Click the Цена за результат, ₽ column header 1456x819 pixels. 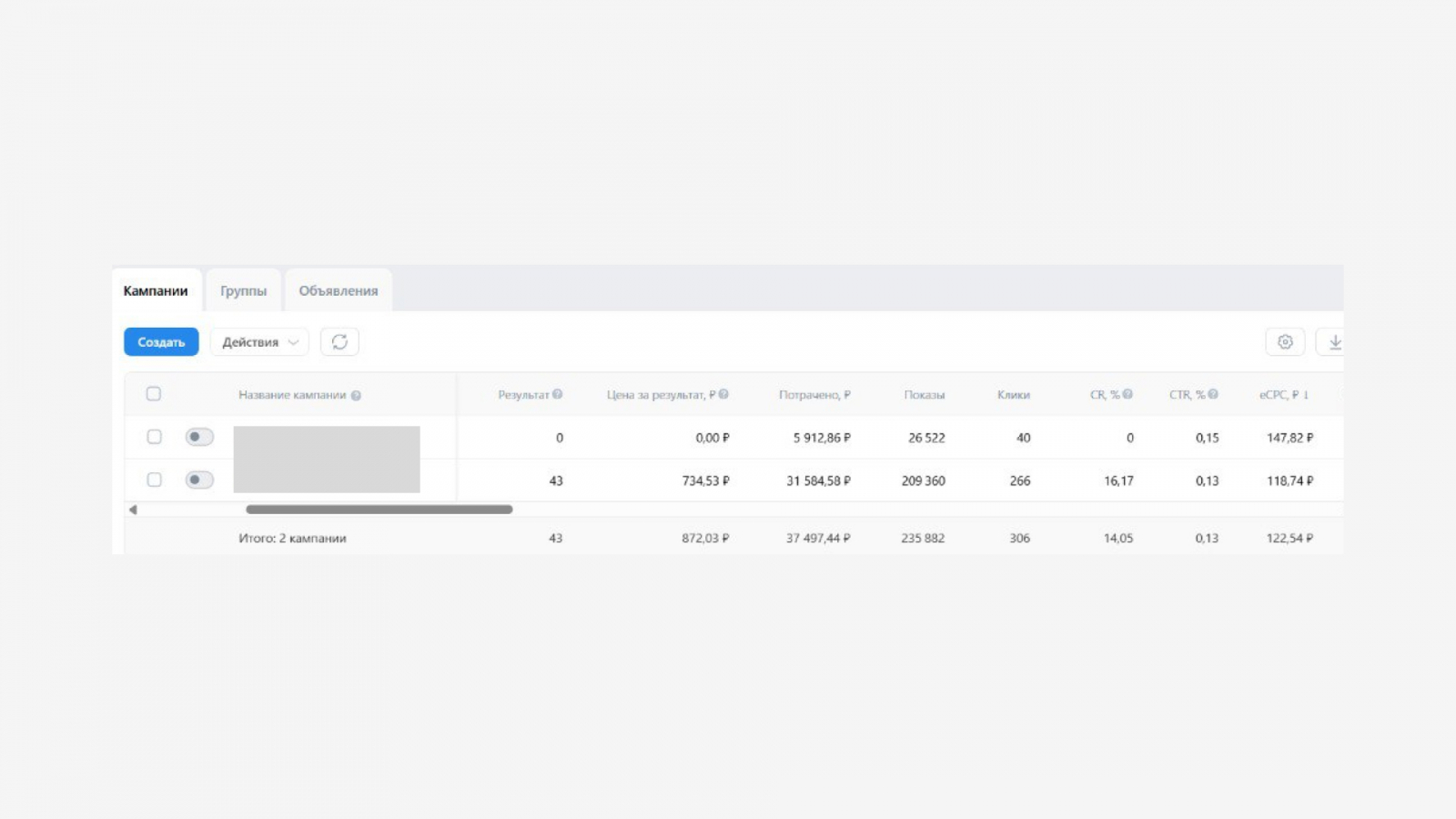pyautogui.click(x=662, y=395)
